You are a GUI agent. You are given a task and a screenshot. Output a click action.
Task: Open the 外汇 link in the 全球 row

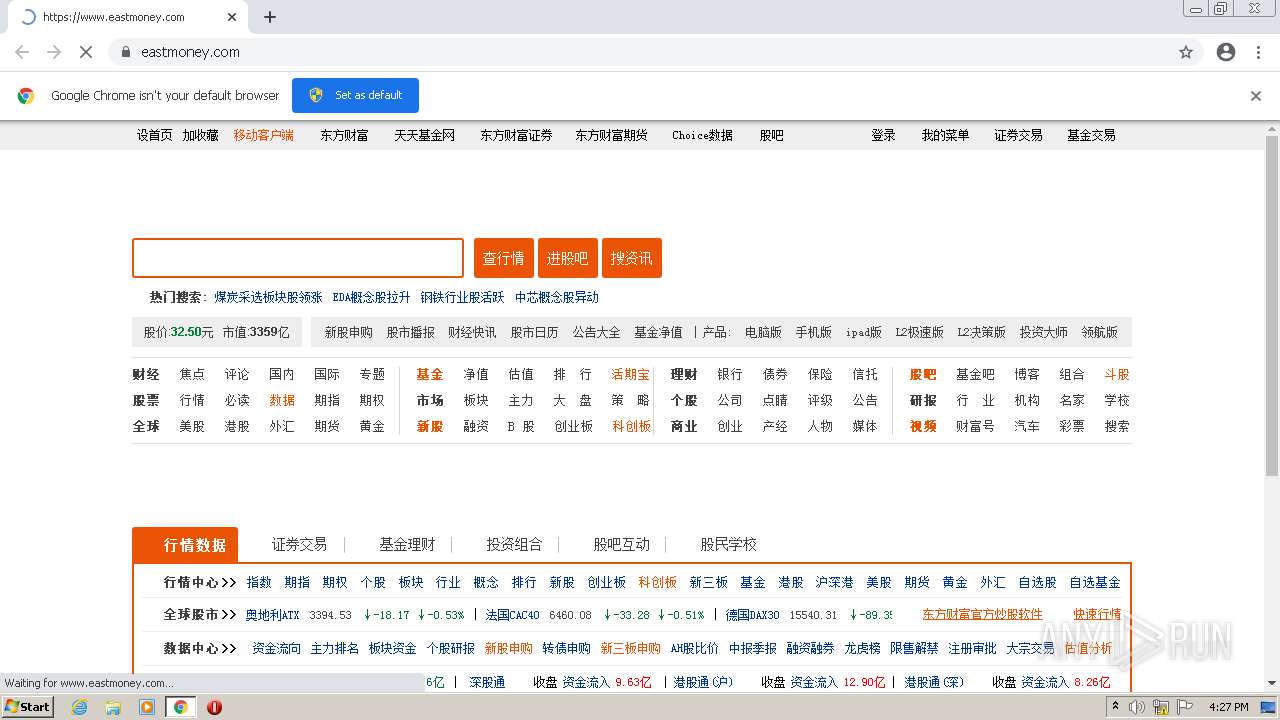pyautogui.click(x=281, y=426)
